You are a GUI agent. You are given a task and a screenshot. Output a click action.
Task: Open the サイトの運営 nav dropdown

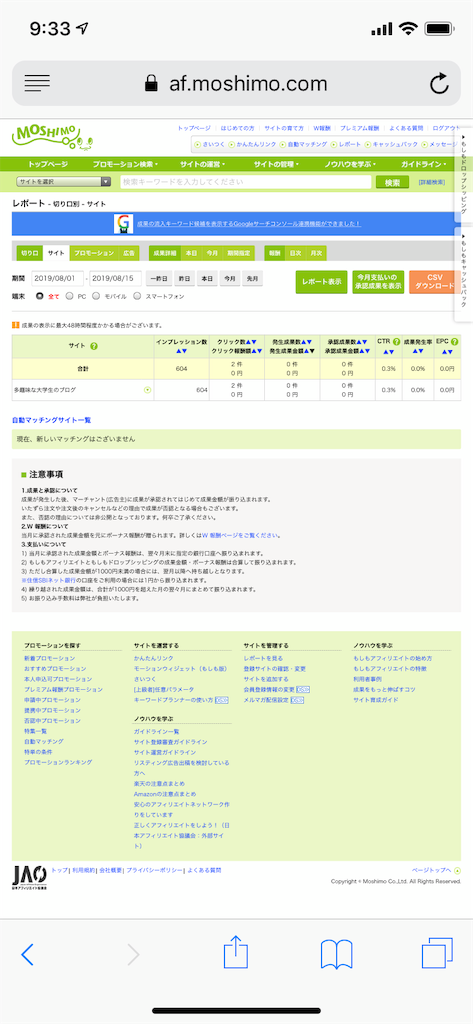point(203,164)
